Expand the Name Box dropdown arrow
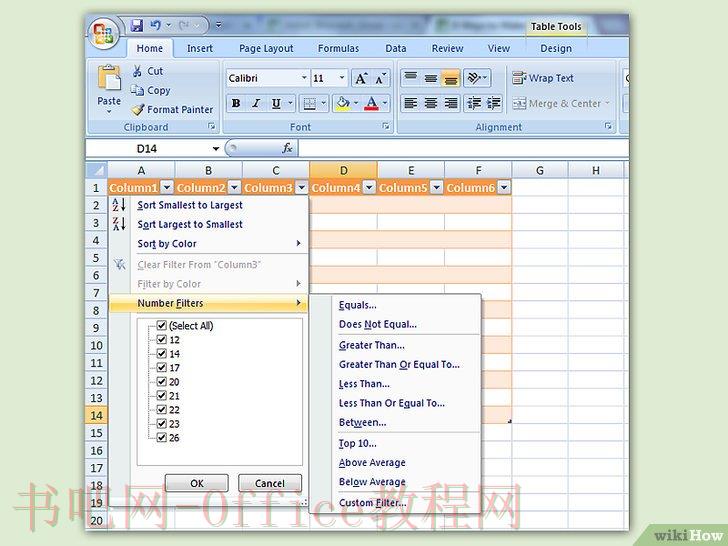The width and height of the screenshot is (728, 546). (x=216, y=149)
